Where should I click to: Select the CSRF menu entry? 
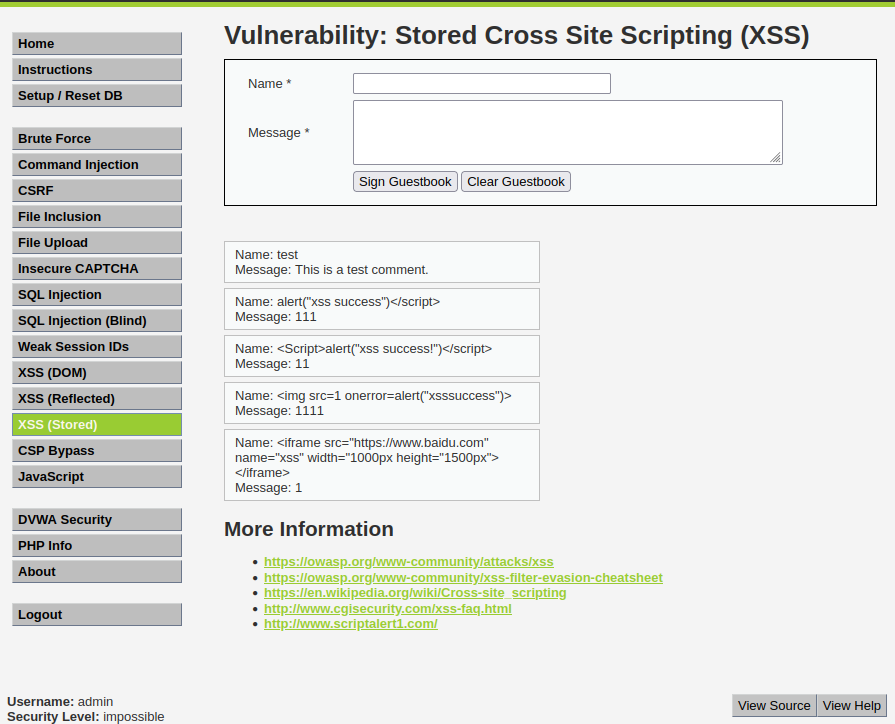coord(97,191)
